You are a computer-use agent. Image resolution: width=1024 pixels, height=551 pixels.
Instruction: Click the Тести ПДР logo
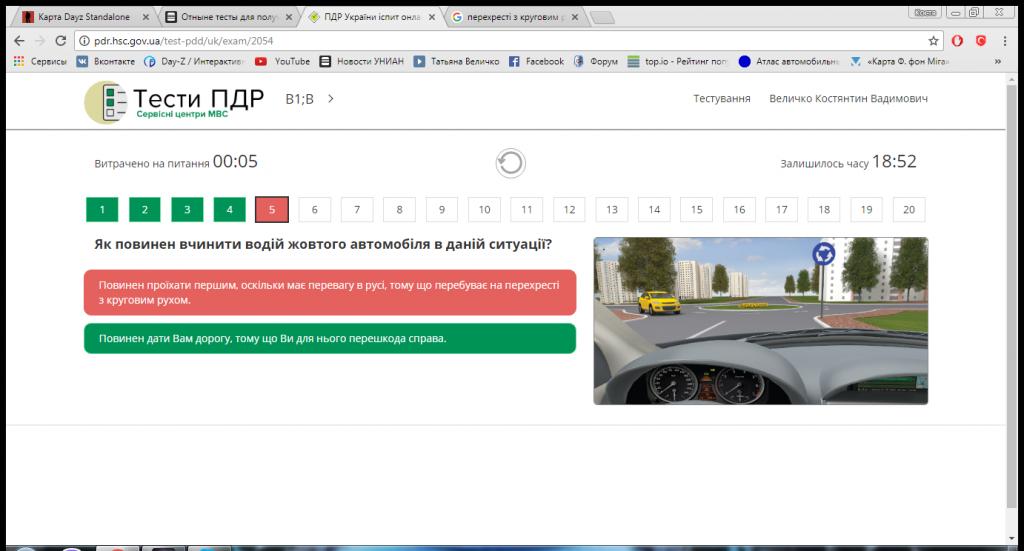tap(175, 102)
